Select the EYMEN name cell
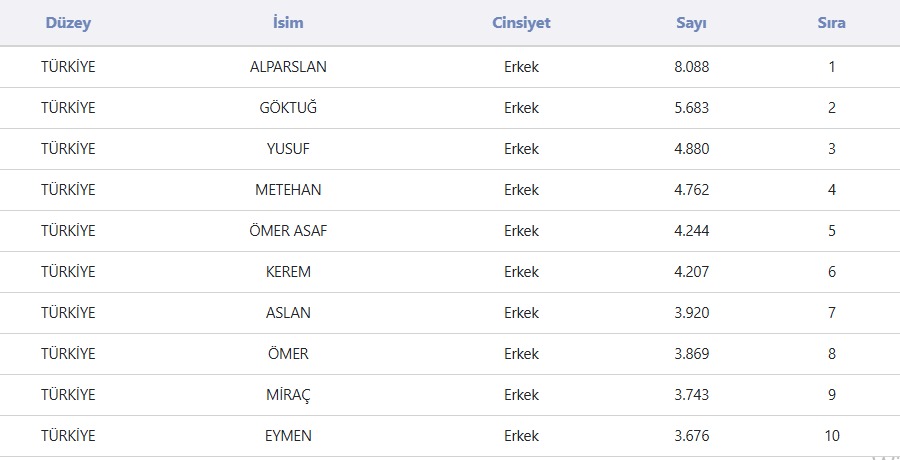900x460 pixels. [288, 436]
